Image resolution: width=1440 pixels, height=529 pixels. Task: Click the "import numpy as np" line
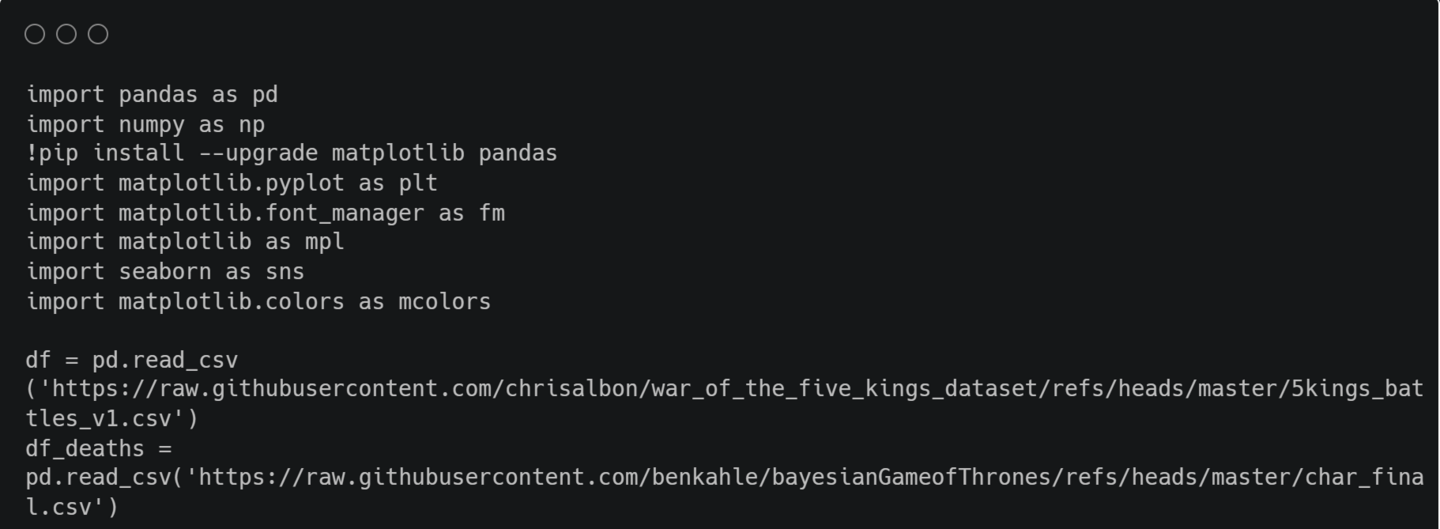click(x=145, y=125)
